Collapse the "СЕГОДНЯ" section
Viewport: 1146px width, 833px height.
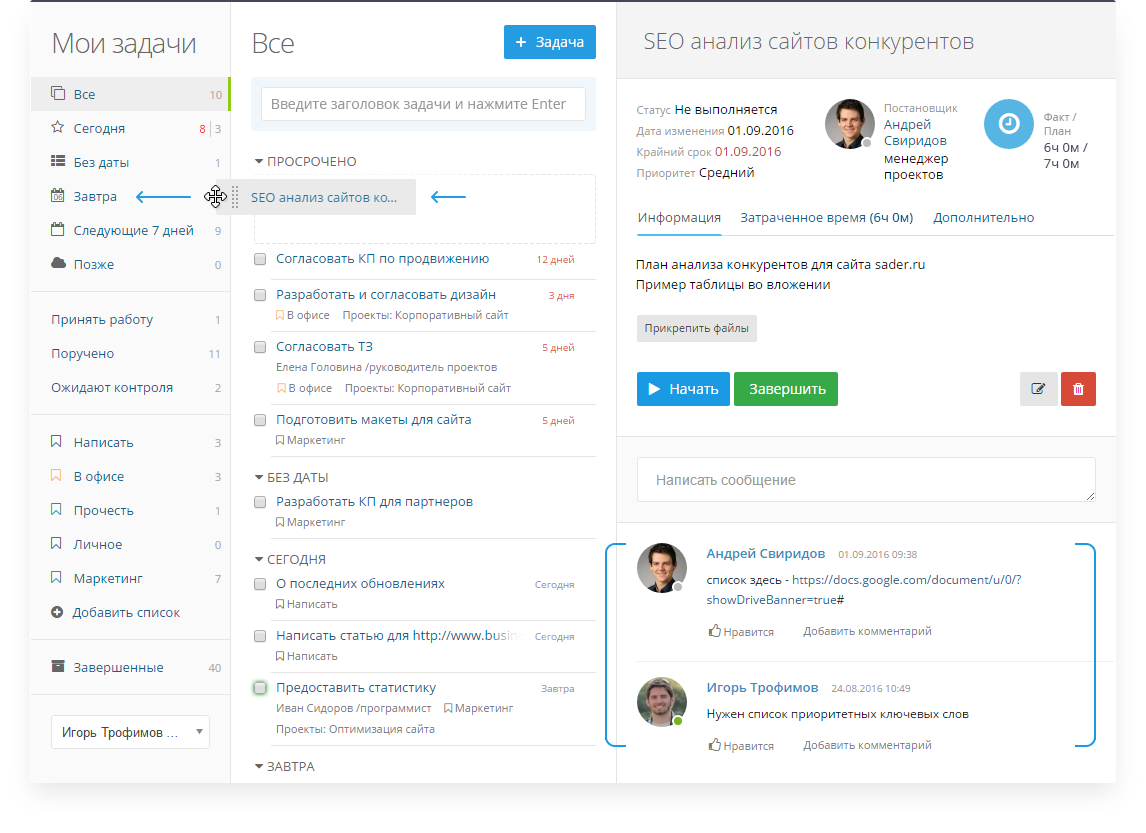click(261, 559)
